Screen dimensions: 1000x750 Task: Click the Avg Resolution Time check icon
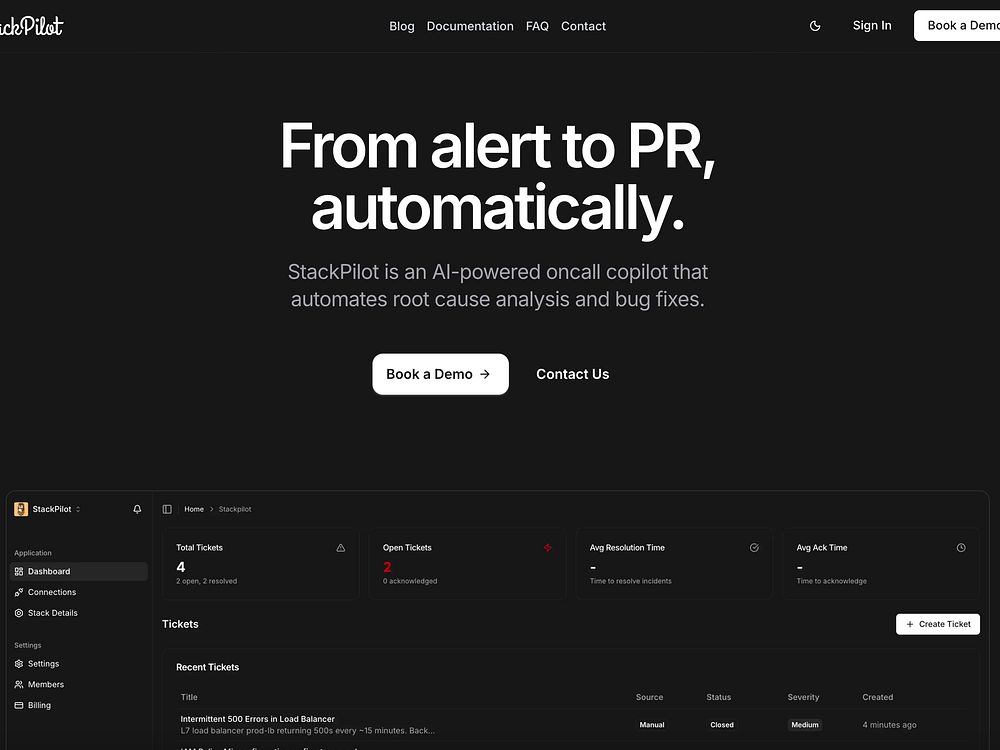coord(754,548)
